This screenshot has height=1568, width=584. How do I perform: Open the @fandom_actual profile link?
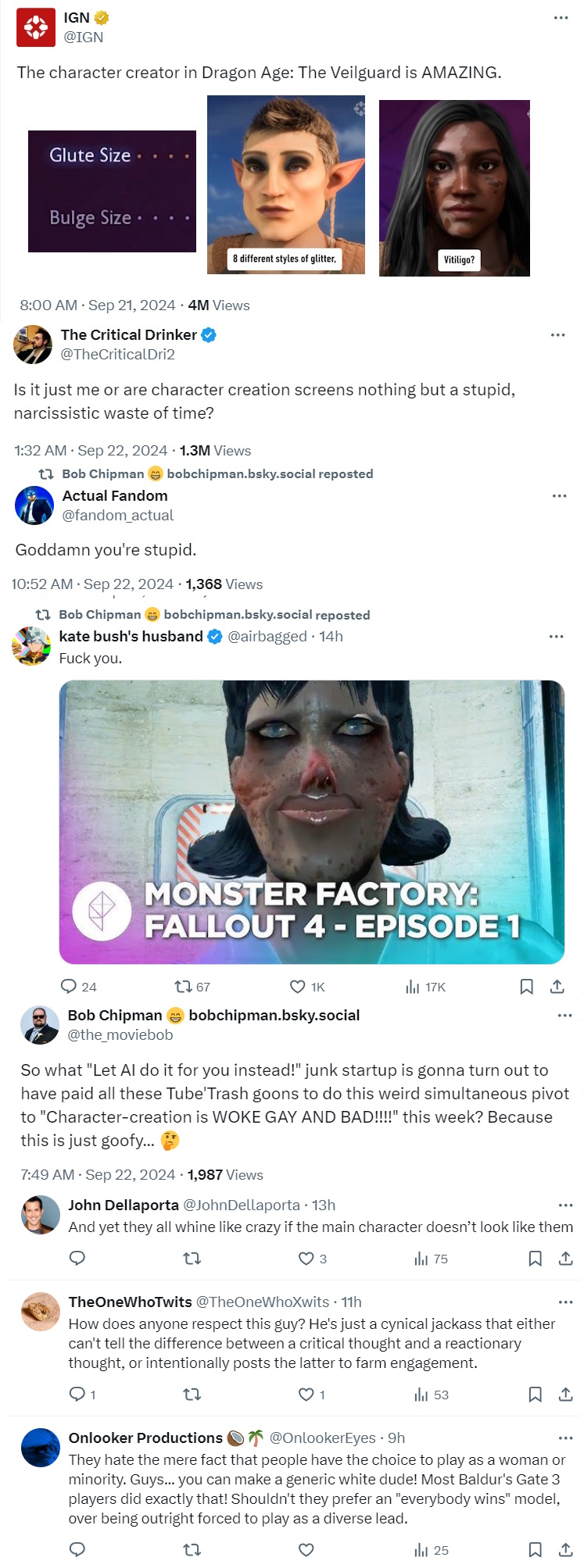click(118, 516)
